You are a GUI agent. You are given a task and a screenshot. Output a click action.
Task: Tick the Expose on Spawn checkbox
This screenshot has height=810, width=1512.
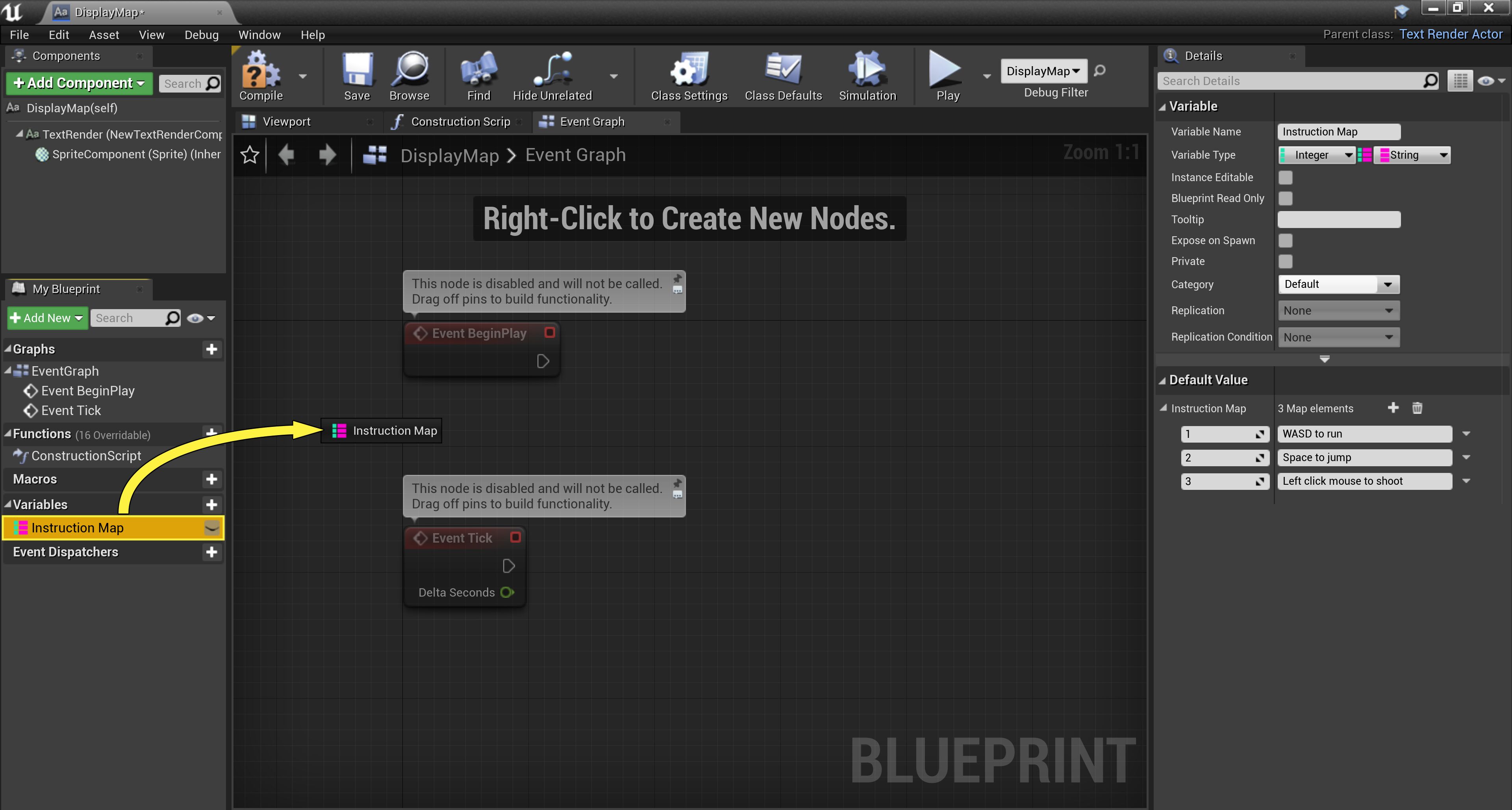coord(1286,241)
